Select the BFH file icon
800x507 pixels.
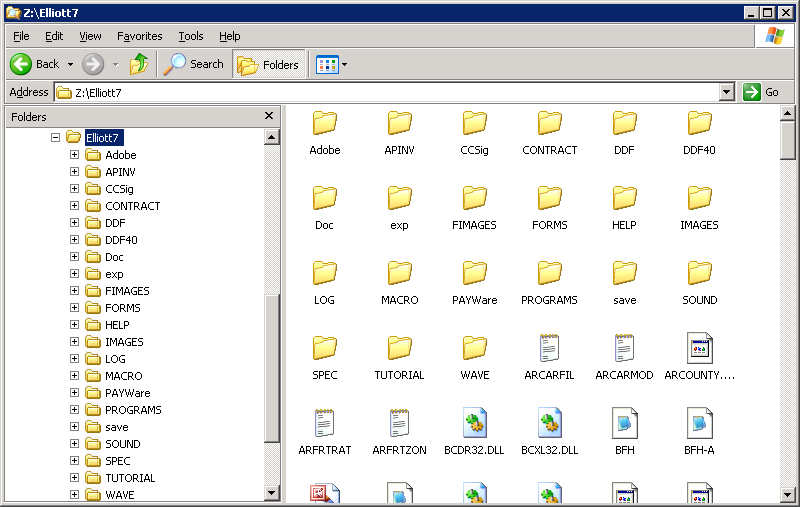pos(624,423)
